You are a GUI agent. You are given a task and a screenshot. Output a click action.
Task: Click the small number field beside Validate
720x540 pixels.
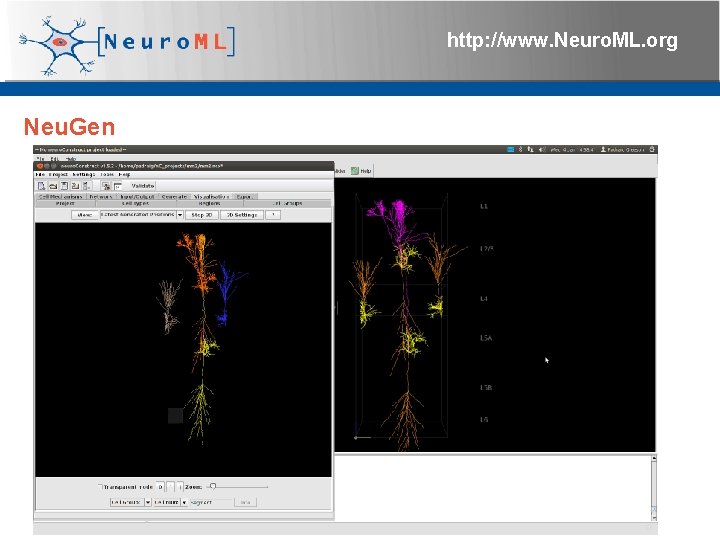[x=118, y=186]
